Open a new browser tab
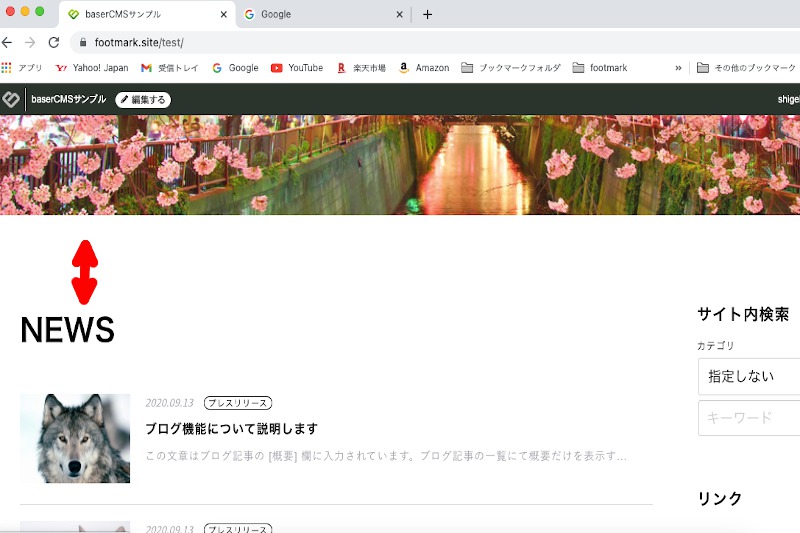Image resolution: width=800 pixels, height=533 pixels. pyautogui.click(x=427, y=14)
